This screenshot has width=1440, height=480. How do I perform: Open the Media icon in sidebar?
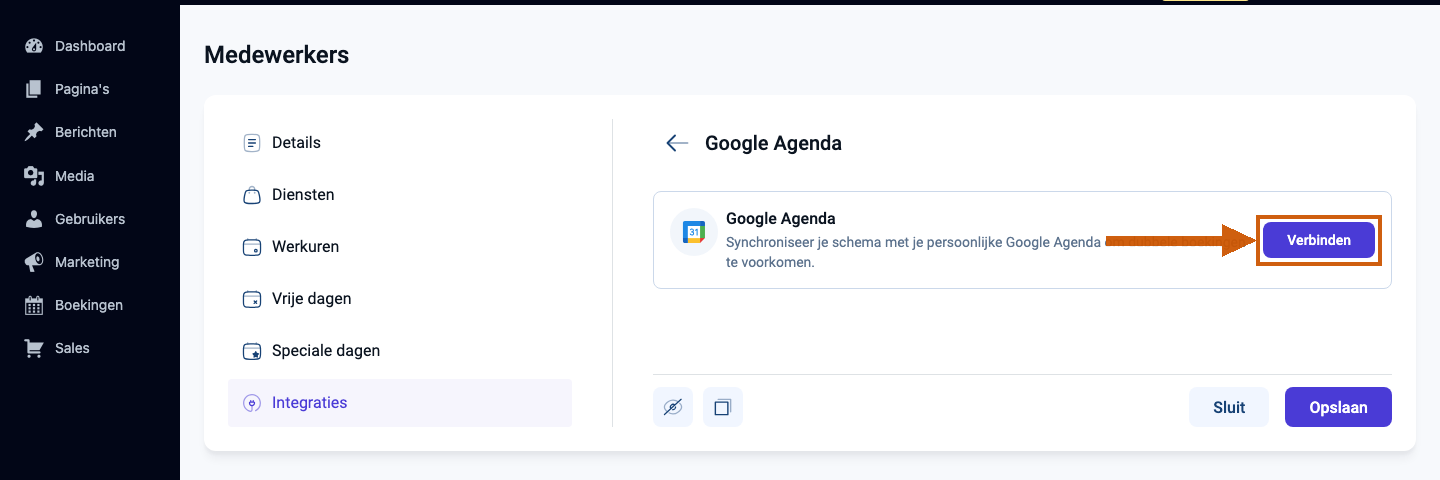pos(35,176)
